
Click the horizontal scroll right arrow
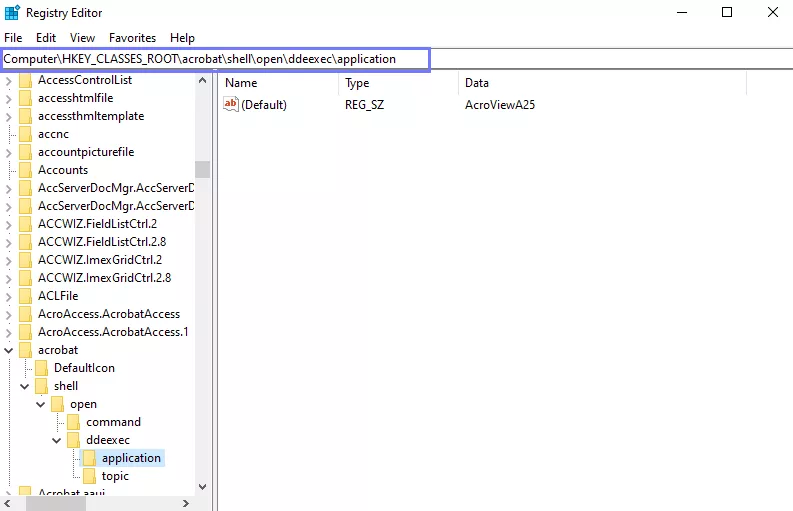click(x=186, y=503)
